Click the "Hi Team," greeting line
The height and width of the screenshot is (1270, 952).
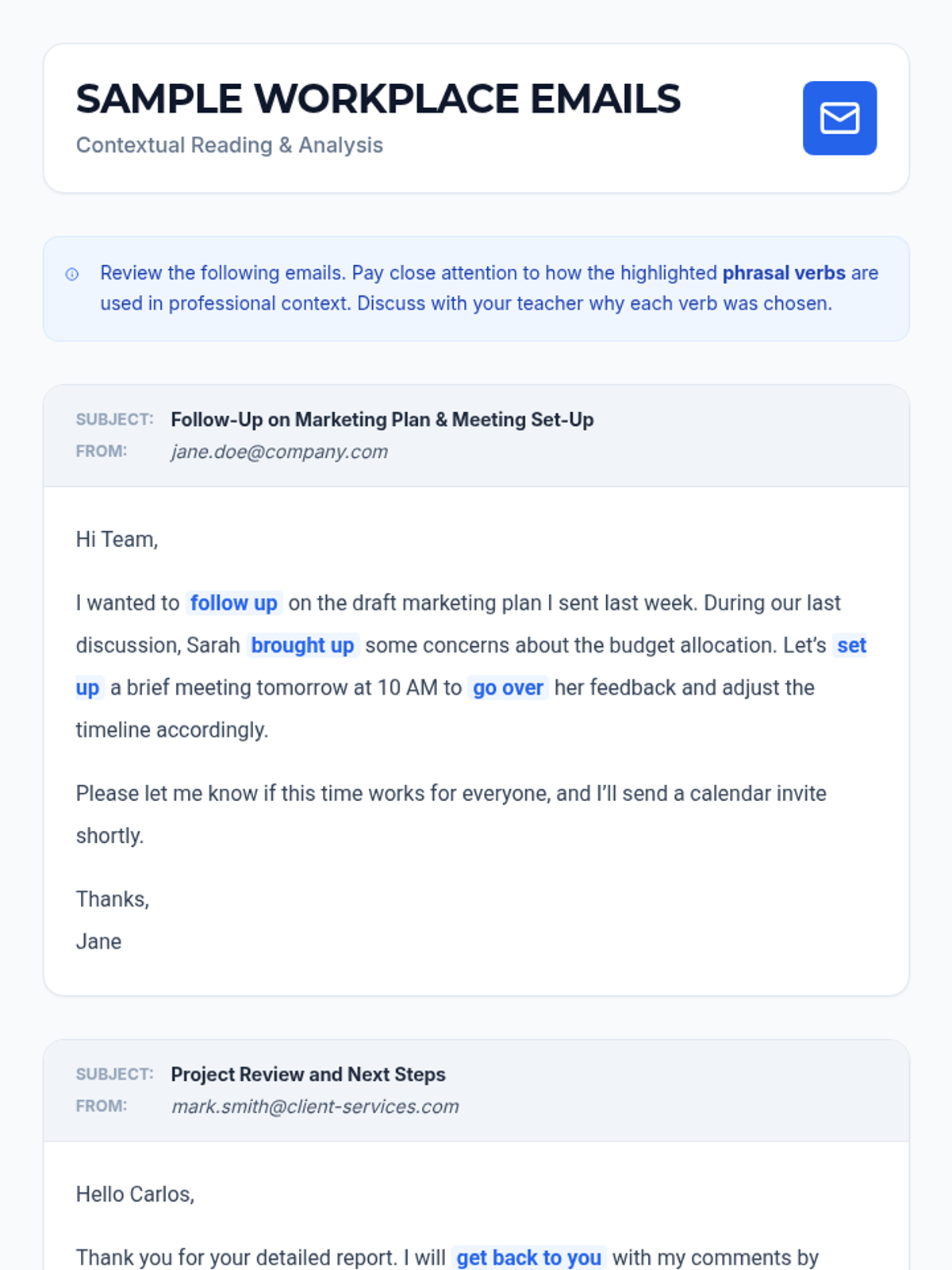[x=117, y=540]
